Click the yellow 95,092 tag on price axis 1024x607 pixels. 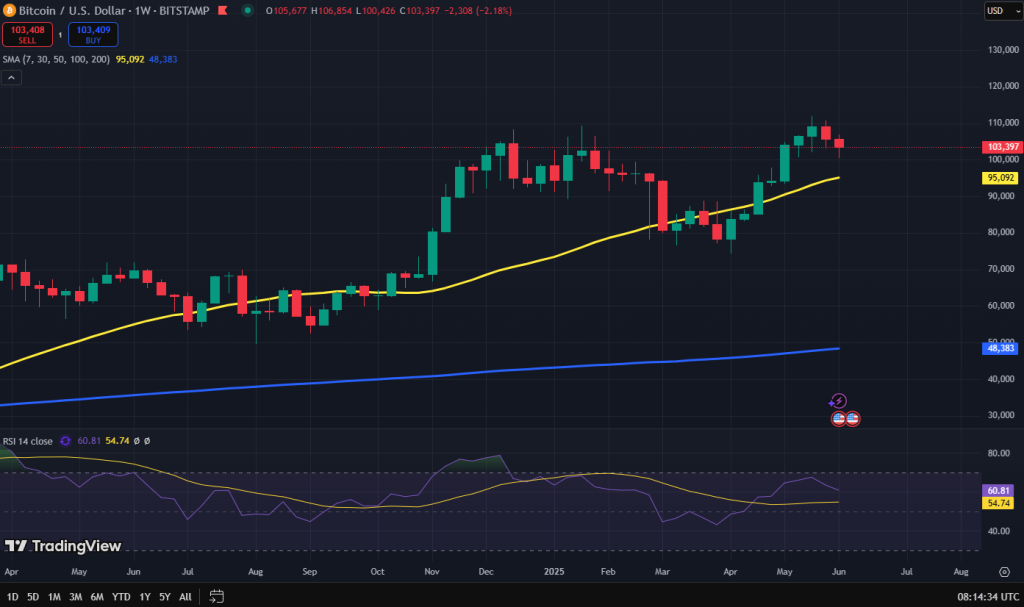tap(1000, 178)
